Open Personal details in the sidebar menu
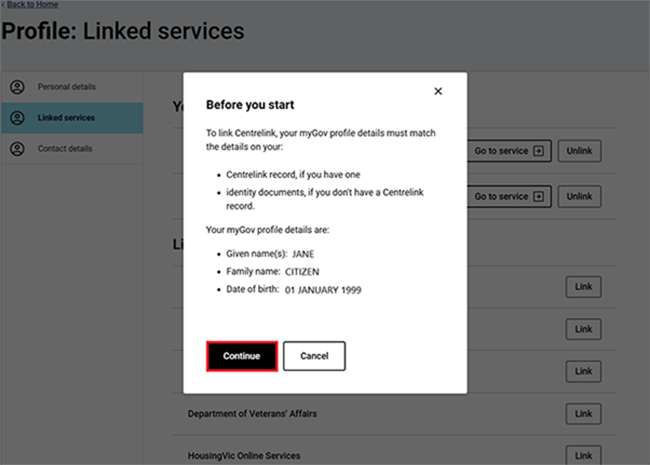This screenshot has height=465, width=650. click(x=66, y=87)
